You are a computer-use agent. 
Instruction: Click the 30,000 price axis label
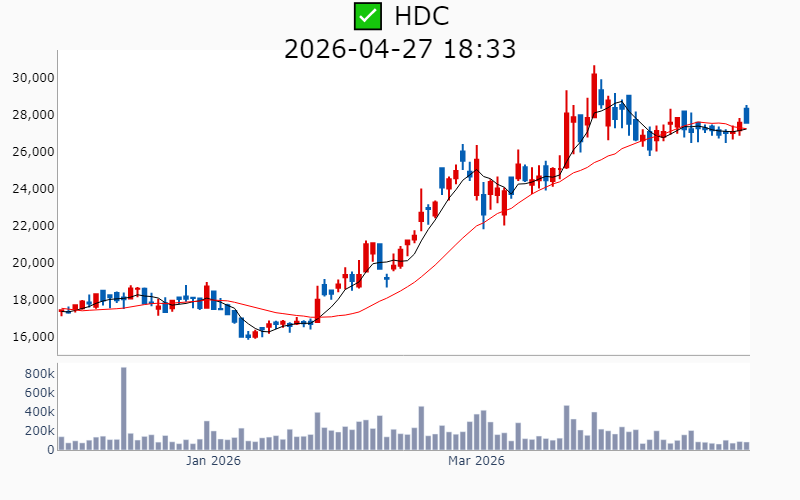point(33,78)
